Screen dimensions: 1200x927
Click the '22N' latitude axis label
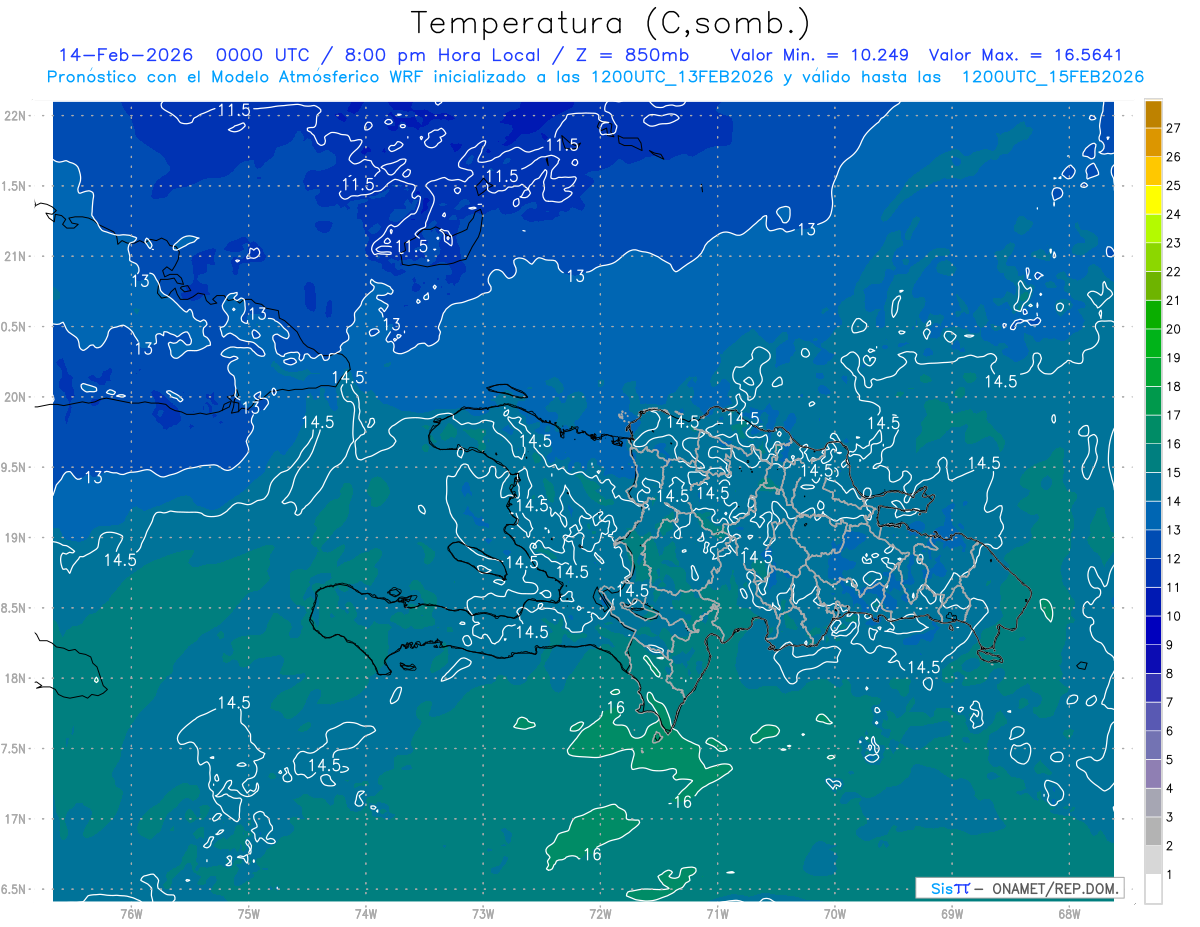pyautogui.click(x=17, y=116)
